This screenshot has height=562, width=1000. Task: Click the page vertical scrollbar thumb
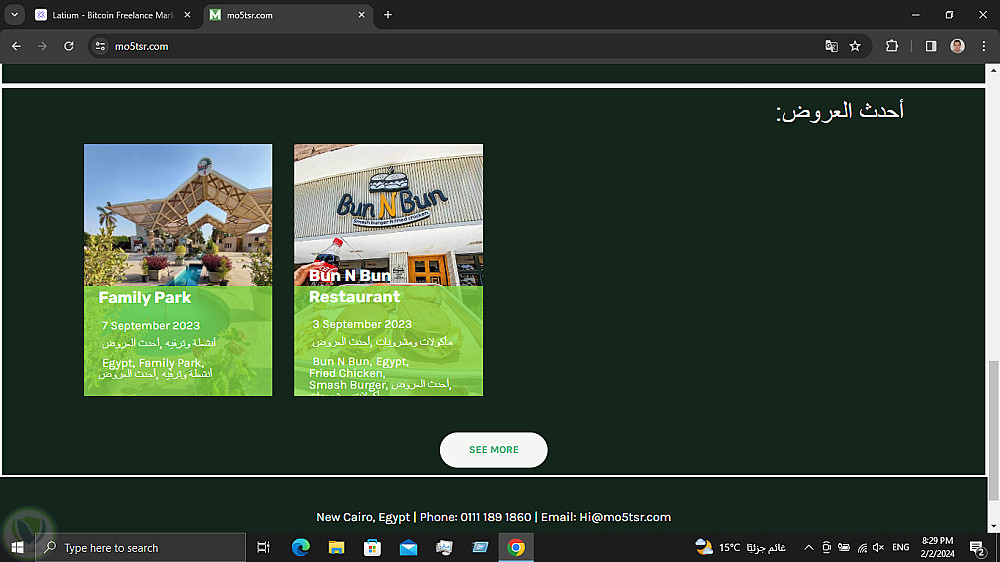(x=993, y=431)
